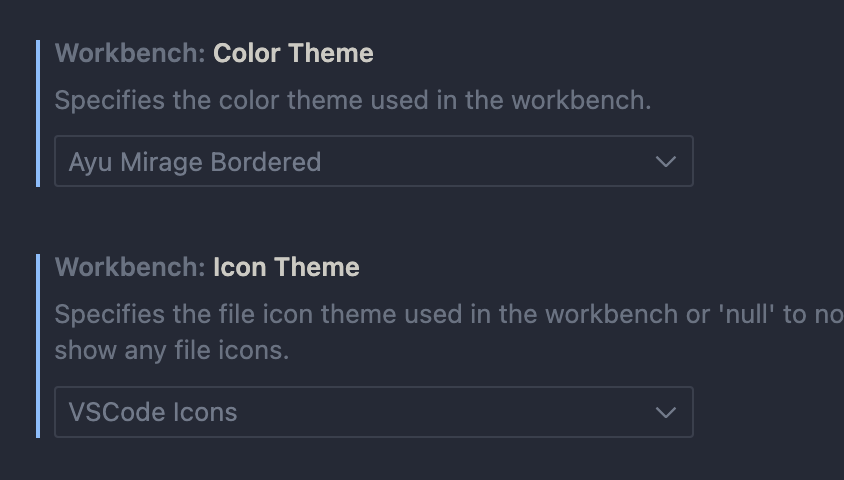Select the 'VSCode Icons' value text
The image size is (844, 480).
click(153, 412)
